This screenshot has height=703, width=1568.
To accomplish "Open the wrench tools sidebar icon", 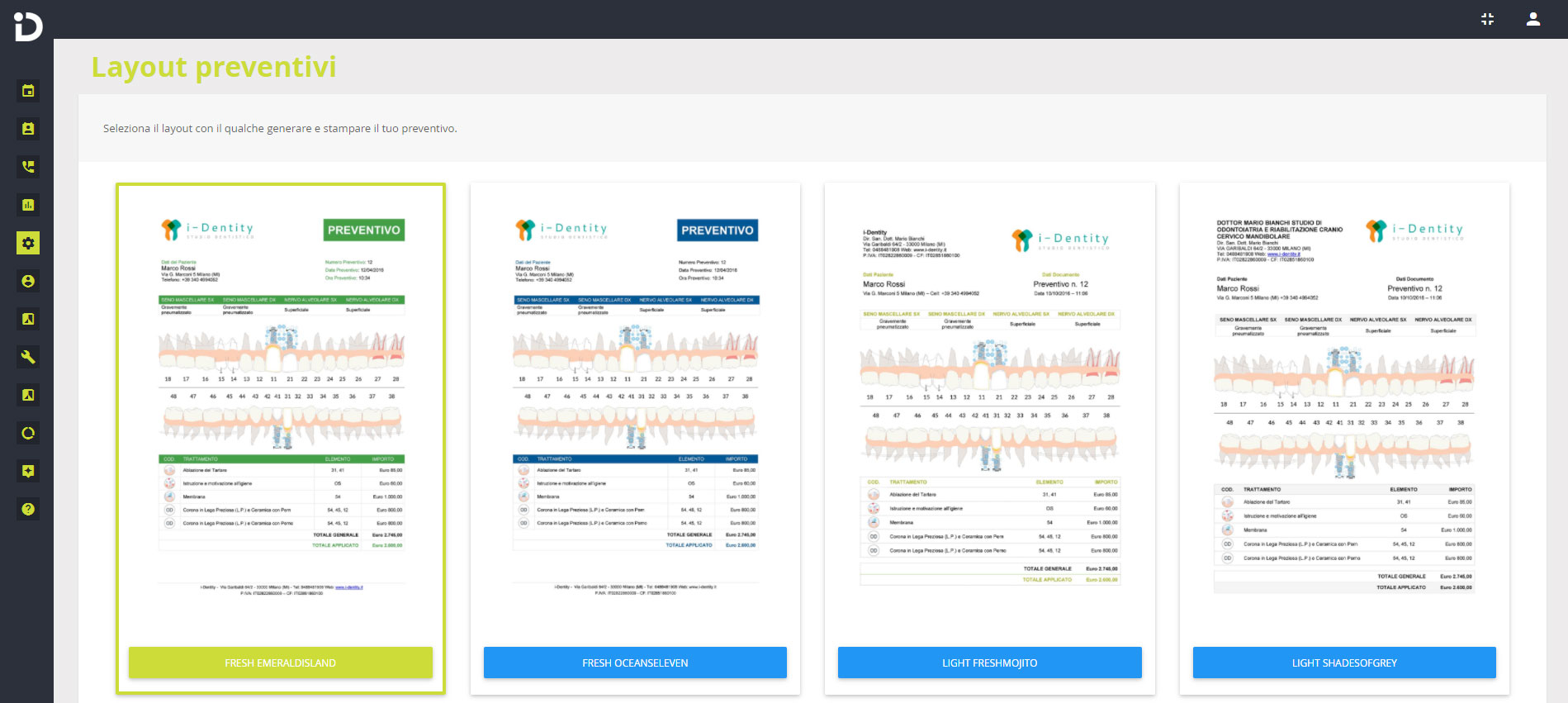I will click(28, 357).
